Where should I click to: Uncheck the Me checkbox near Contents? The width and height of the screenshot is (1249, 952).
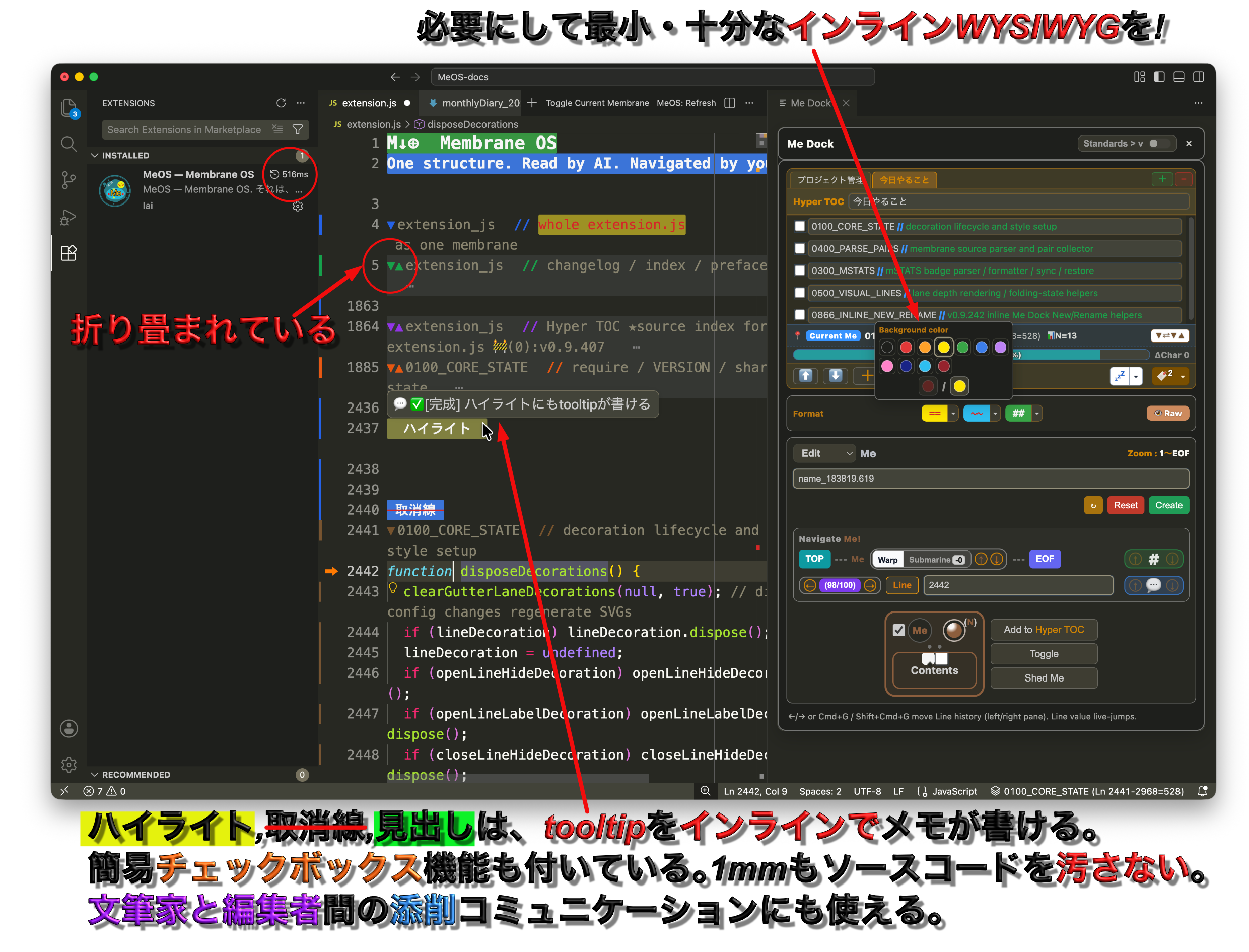click(898, 630)
